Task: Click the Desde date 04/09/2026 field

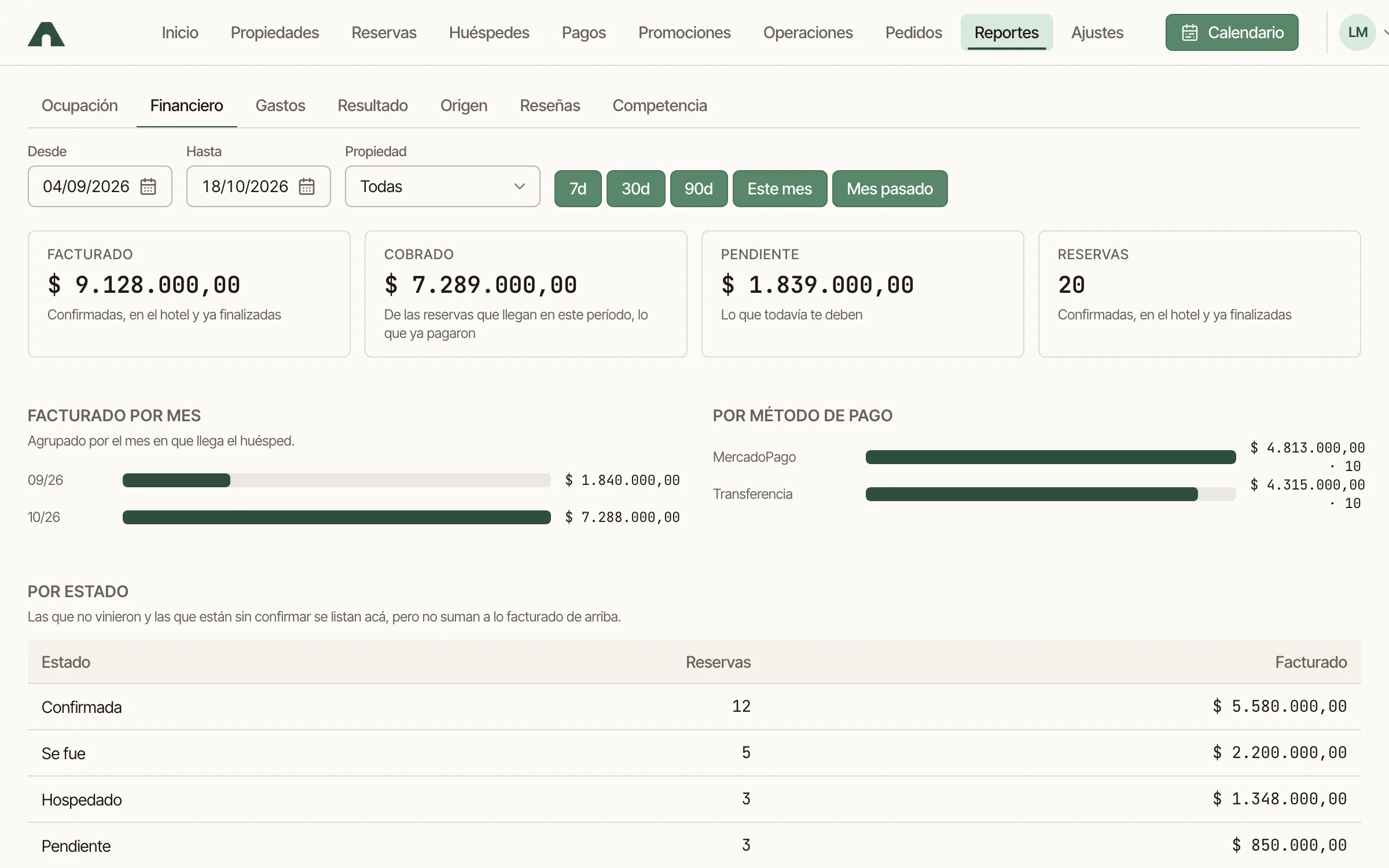Action: pyautogui.click(x=100, y=186)
